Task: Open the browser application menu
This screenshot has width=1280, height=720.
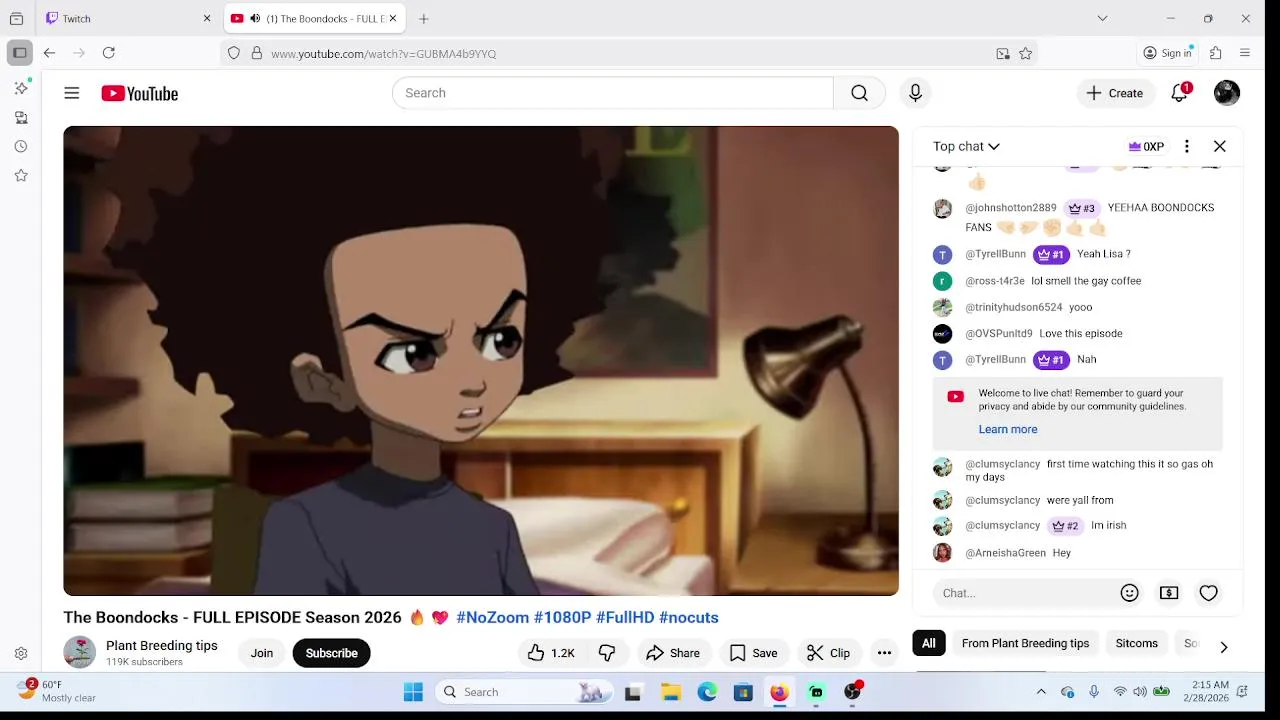Action: (x=1245, y=53)
